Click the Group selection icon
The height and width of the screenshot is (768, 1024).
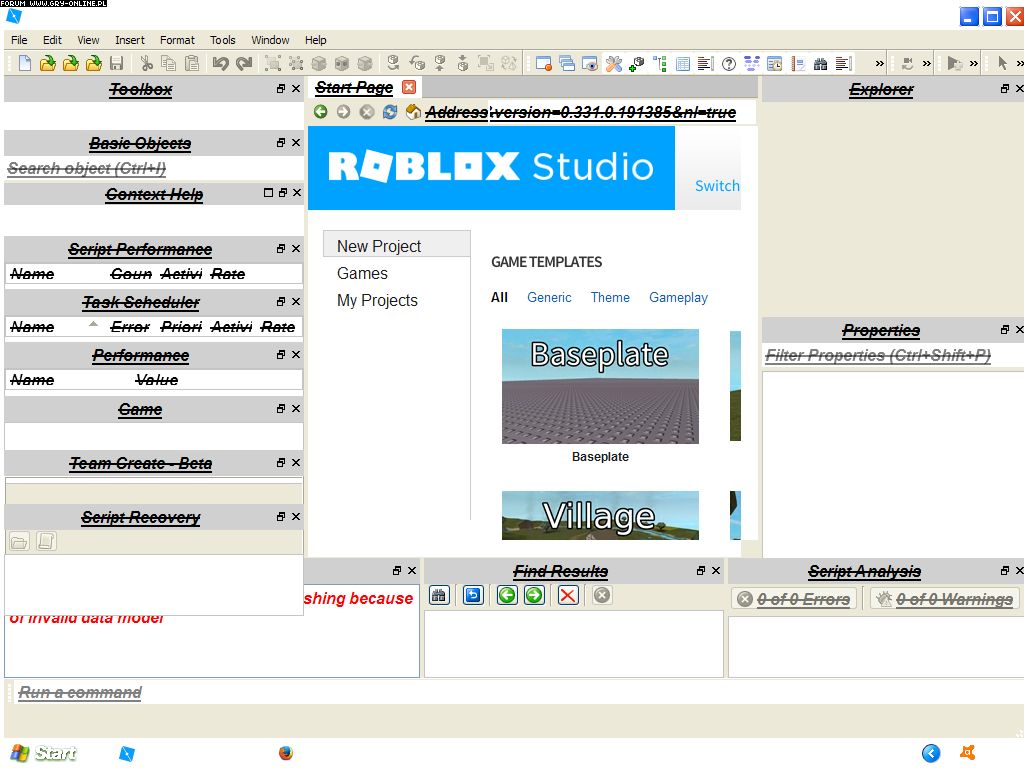click(x=273, y=63)
